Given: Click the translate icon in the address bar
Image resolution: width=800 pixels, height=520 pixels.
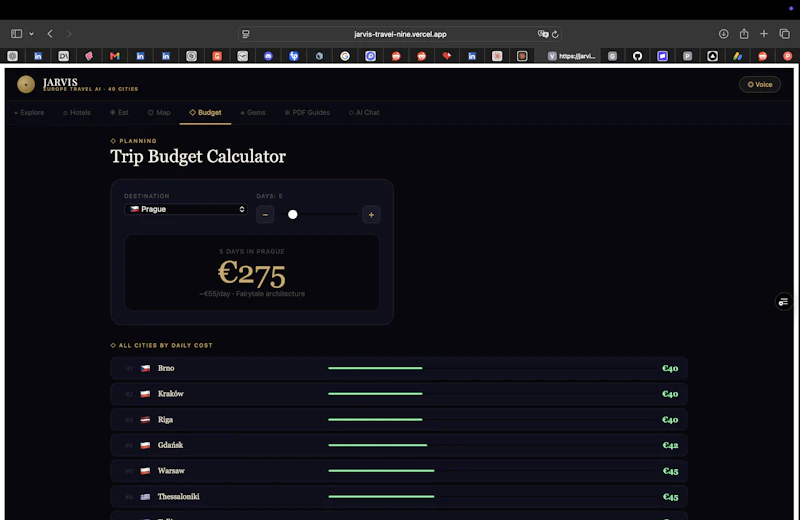Looking at the screenshot, I should (542, 34).
